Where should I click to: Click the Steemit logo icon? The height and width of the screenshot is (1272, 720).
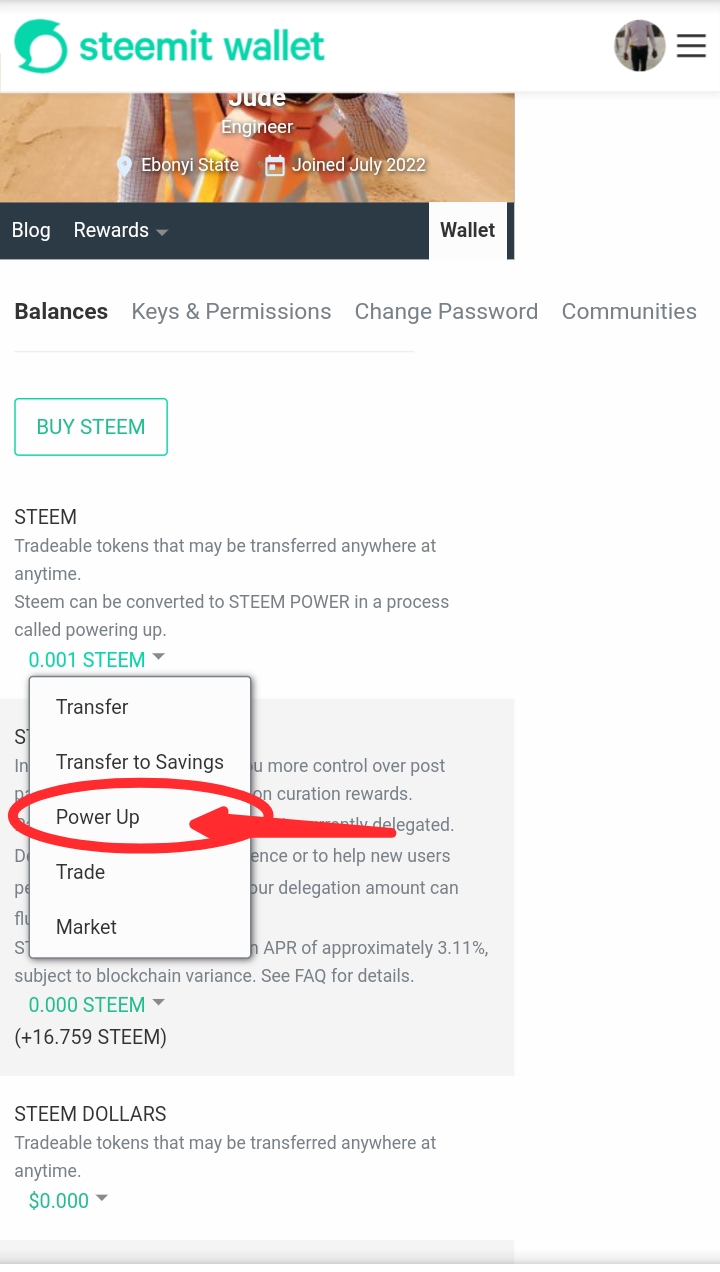coord(41,46)
